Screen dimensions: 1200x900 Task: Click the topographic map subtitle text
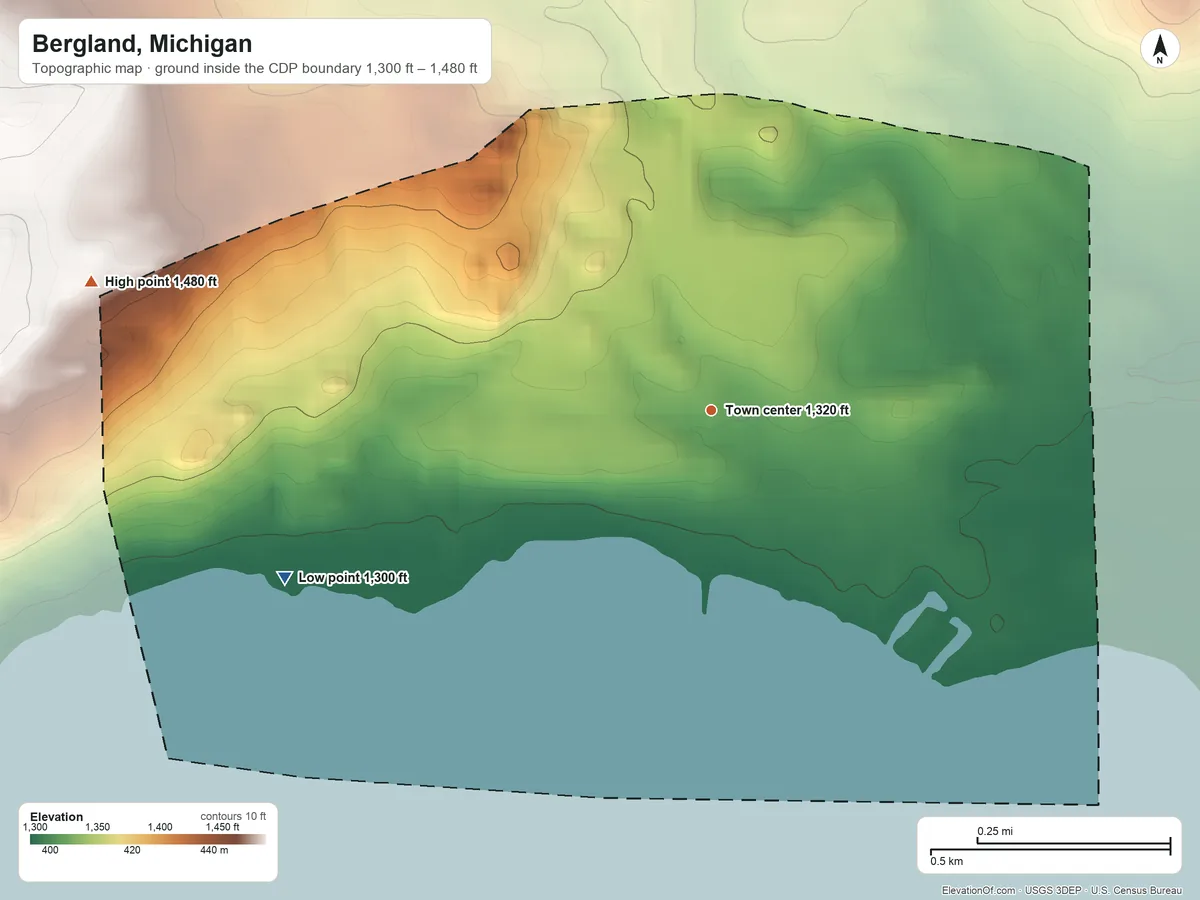click(x=255, y=70)
